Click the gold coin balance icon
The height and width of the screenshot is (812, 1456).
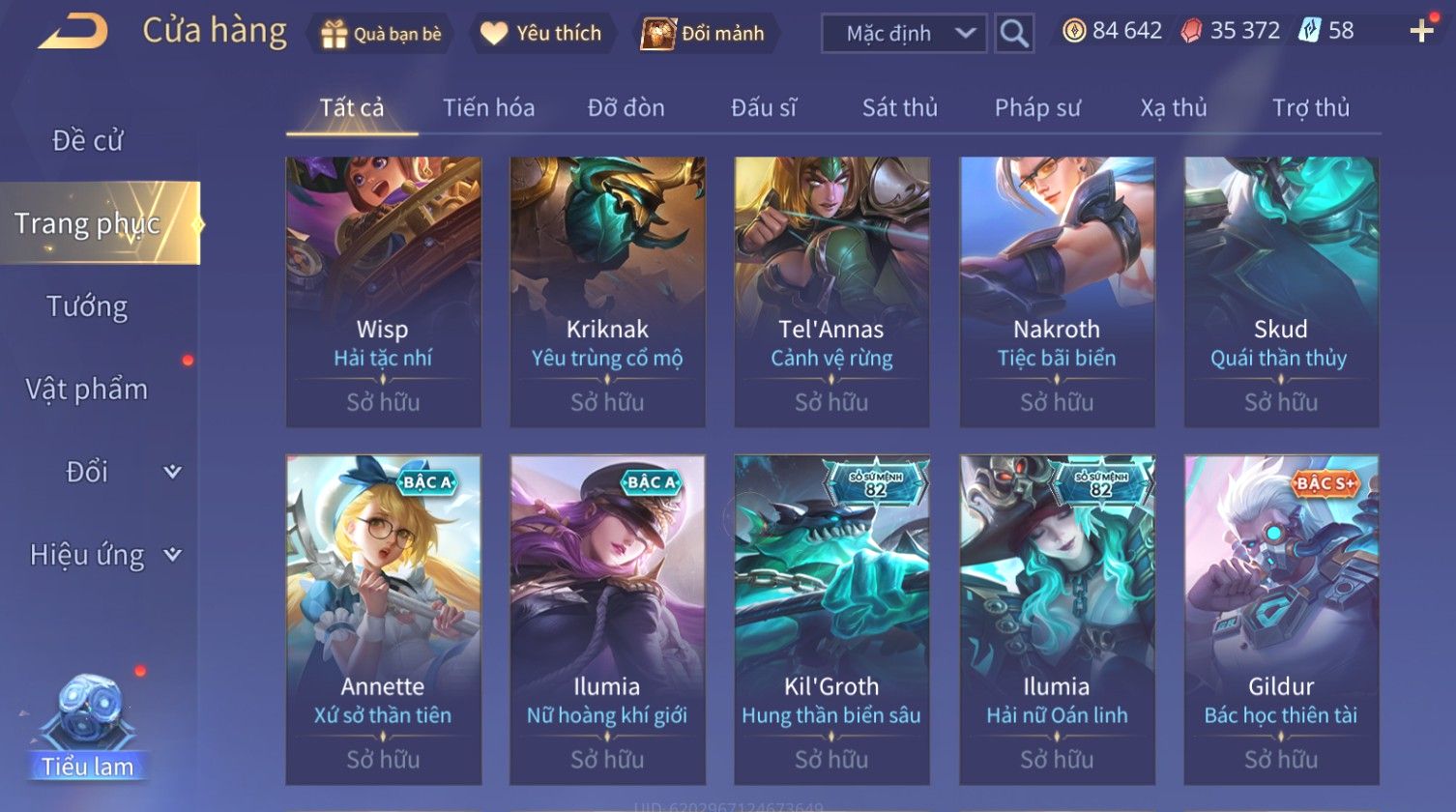[1074, 31]
